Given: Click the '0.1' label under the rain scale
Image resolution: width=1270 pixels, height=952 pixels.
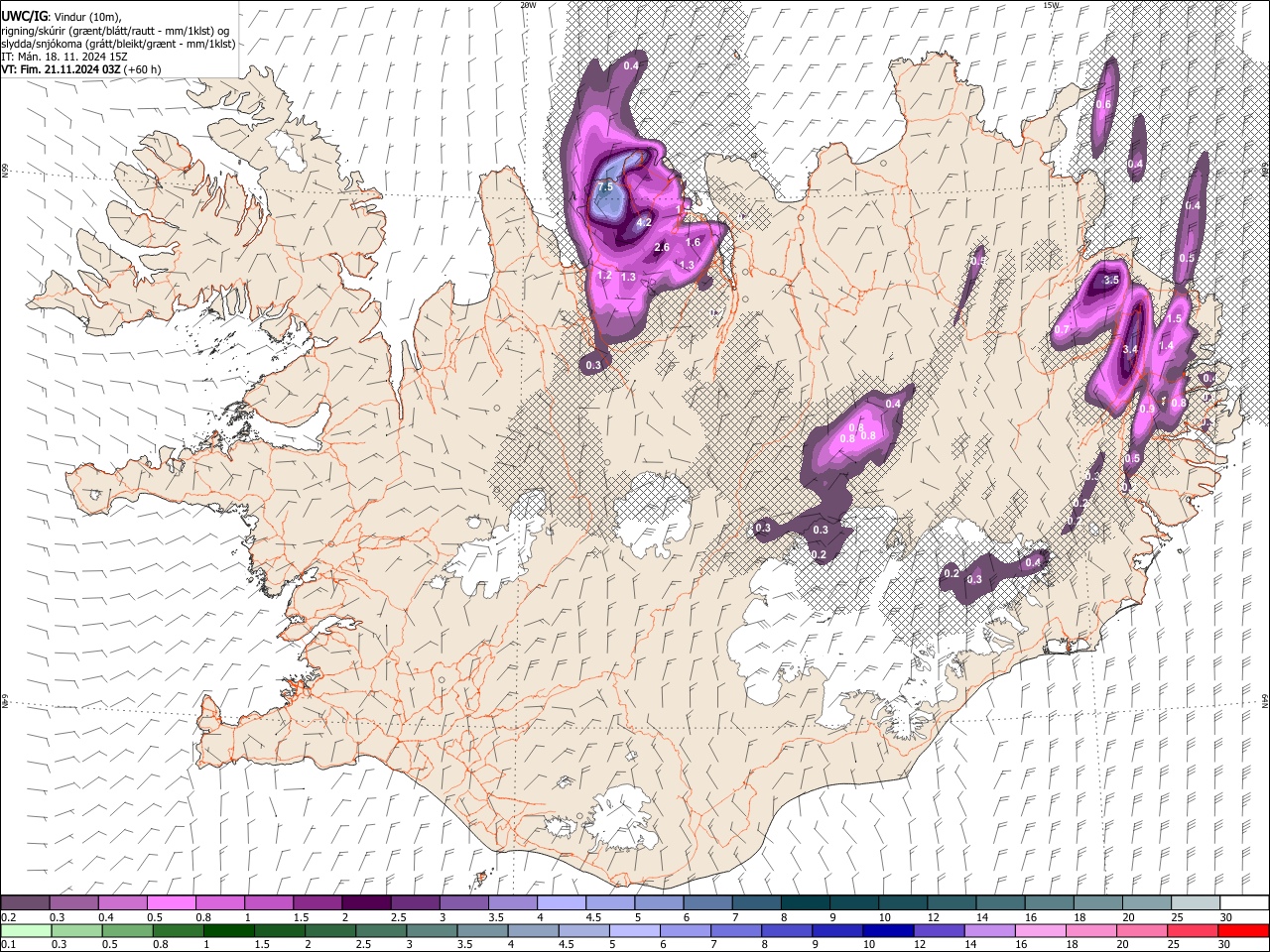Looking at the screenshot, I should [x=8, y=944].
